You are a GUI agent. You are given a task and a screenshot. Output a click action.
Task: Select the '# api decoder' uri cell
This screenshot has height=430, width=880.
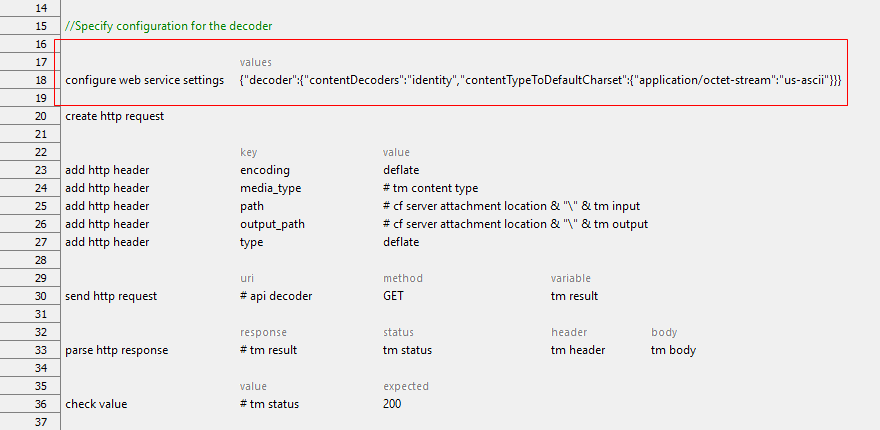pos(276,296)
